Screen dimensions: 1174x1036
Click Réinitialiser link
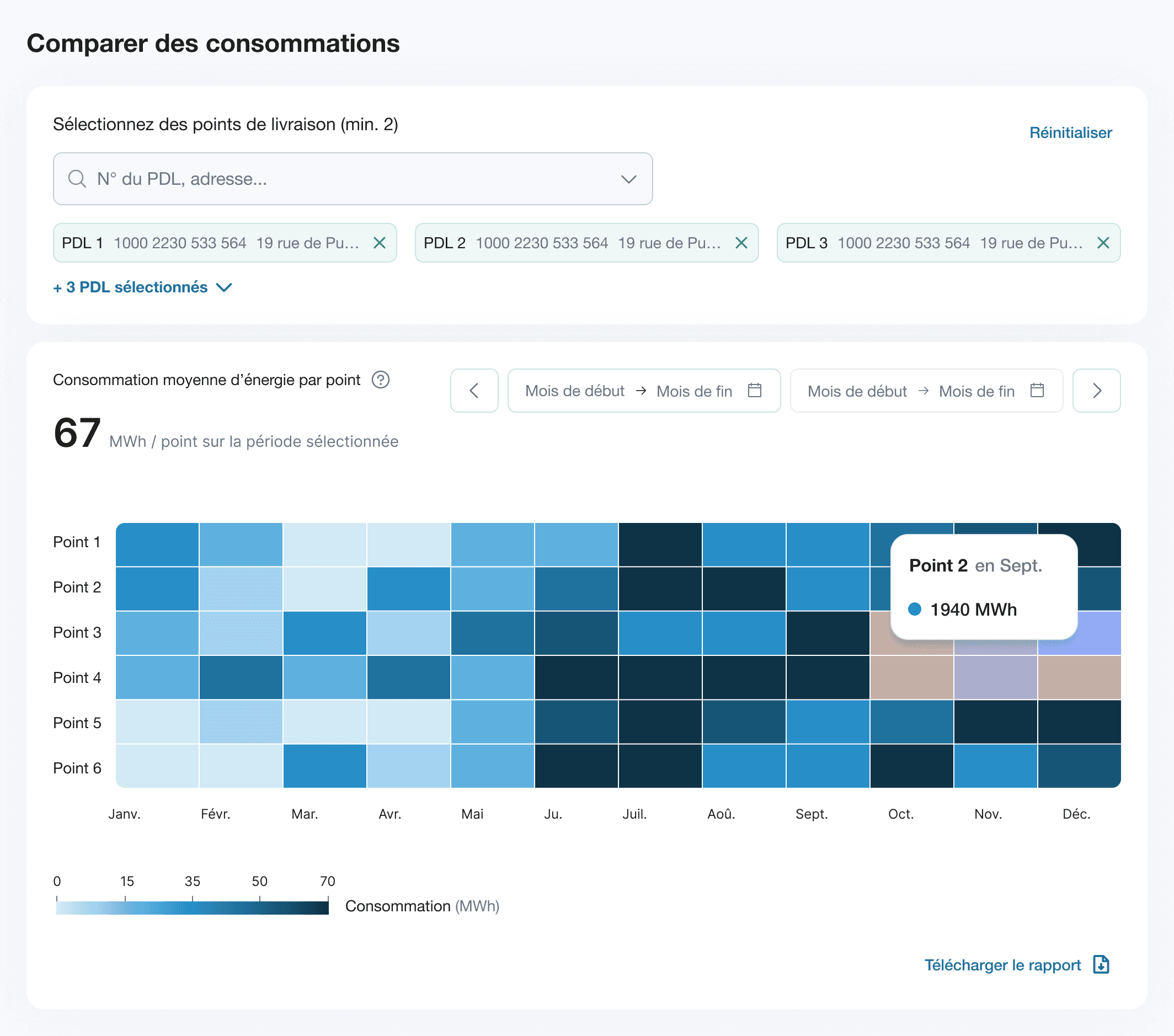1070,132
